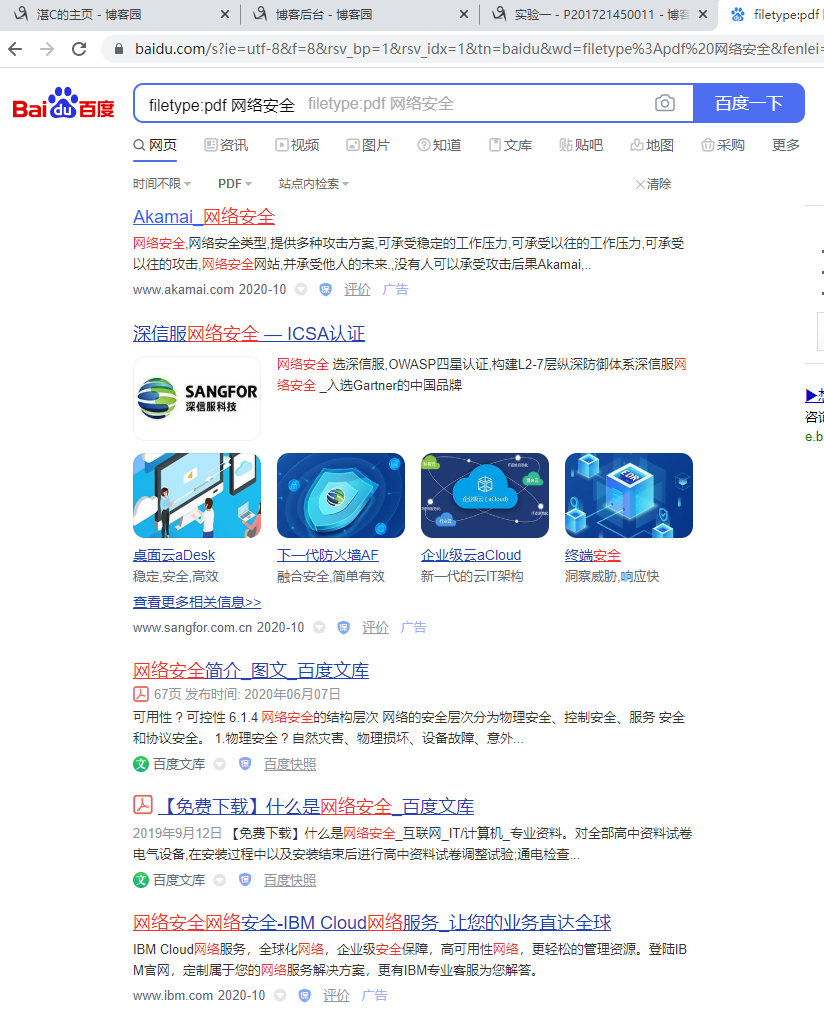824x1015 pixels.
Task: Switch to the 地图 search tab
Action: coord(652,145)
